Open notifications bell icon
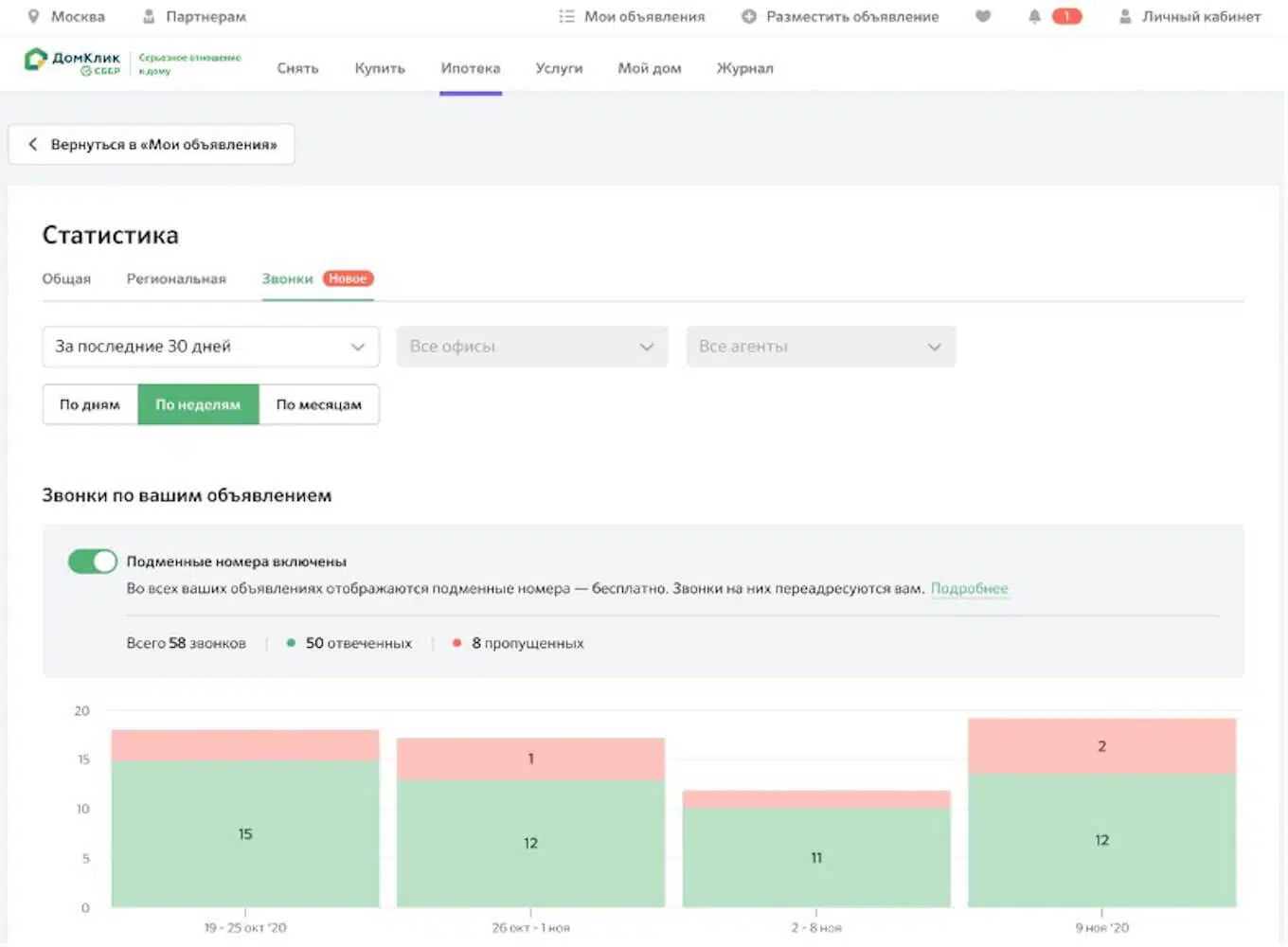The width and height of the screenshot is (1288, 947). click(x=1034, y=16)
